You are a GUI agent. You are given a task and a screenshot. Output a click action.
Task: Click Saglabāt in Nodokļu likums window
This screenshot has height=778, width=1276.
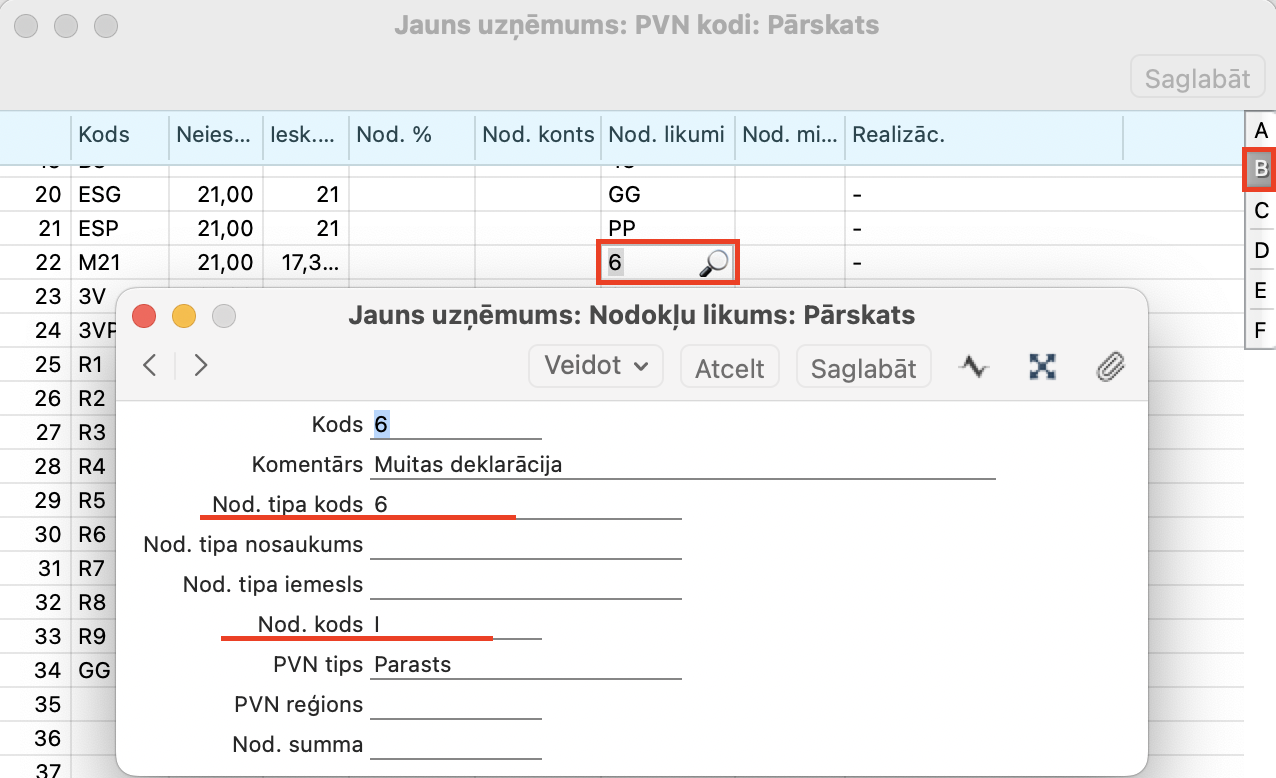tap(863, 367)
